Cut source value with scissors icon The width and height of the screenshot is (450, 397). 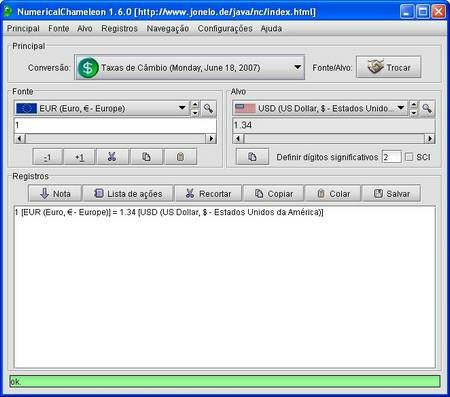112,157
